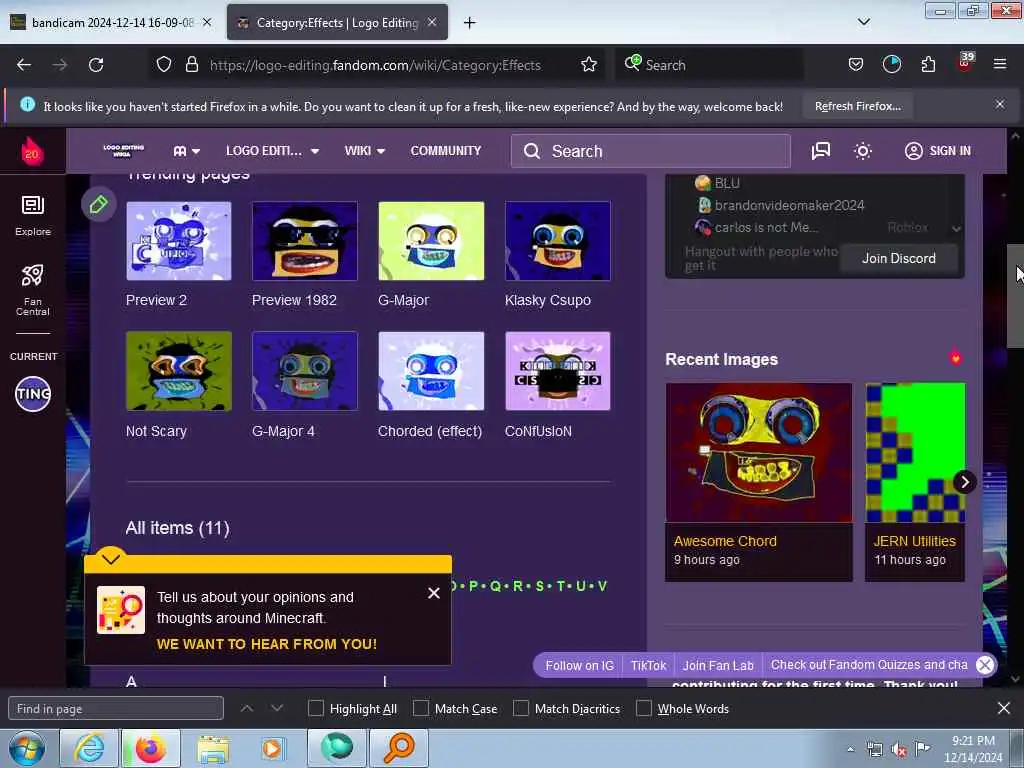Open the G-Major 4 page thumbnail
The width and height of the screenshot is (1024, 768).
(x=304, y=371)
